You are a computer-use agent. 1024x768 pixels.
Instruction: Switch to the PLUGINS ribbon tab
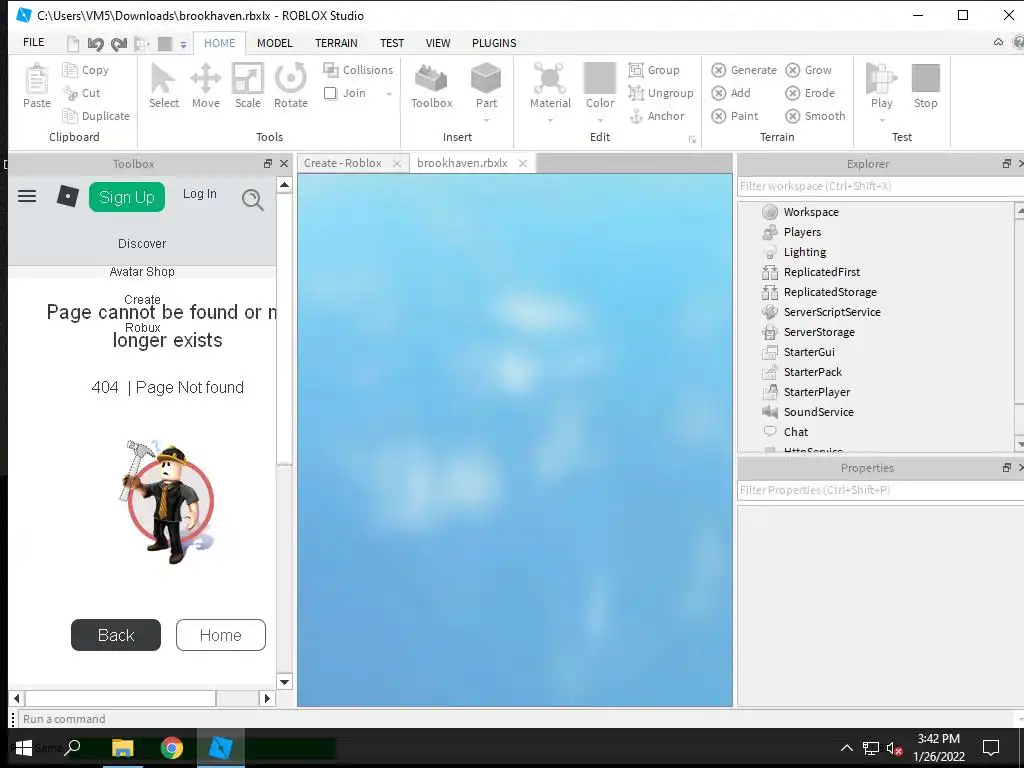pos(494,43)
